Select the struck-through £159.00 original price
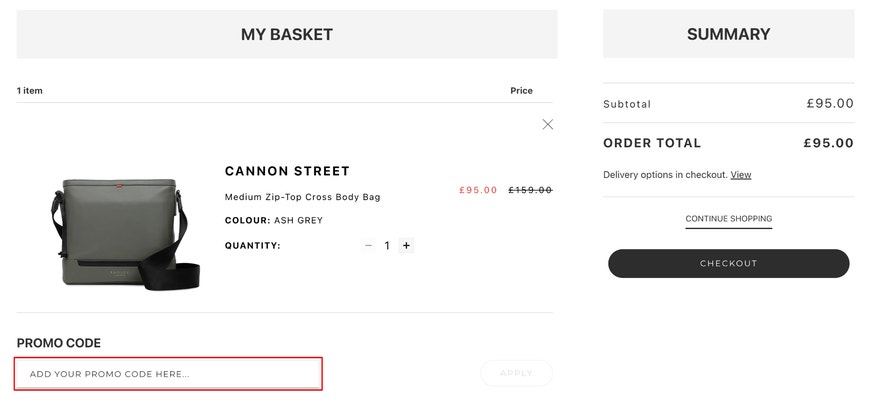872x410 pixels. (x=530, y=190)
